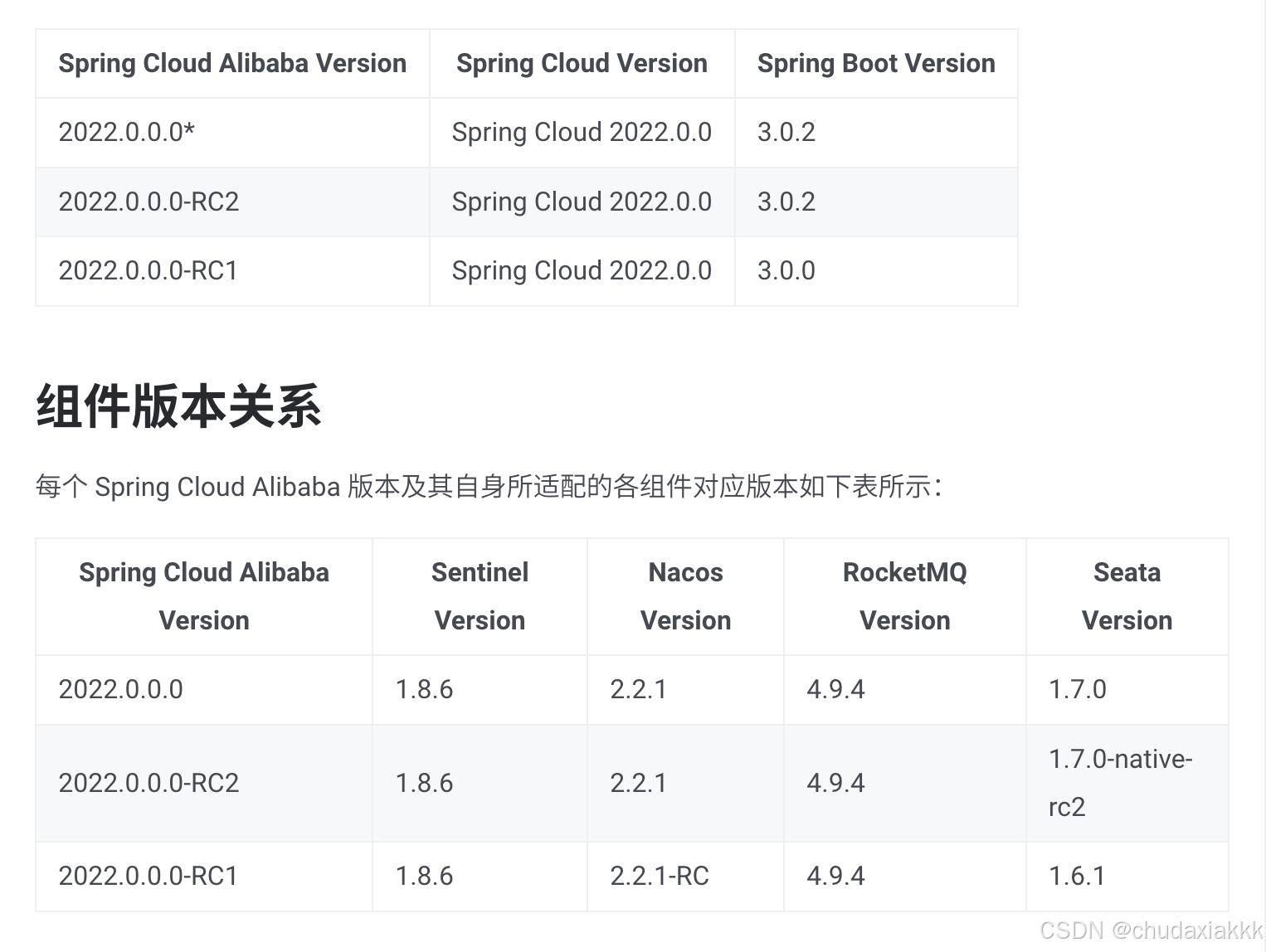
Task: Click the paragraph describing component versions
Action: coord(488,487)
